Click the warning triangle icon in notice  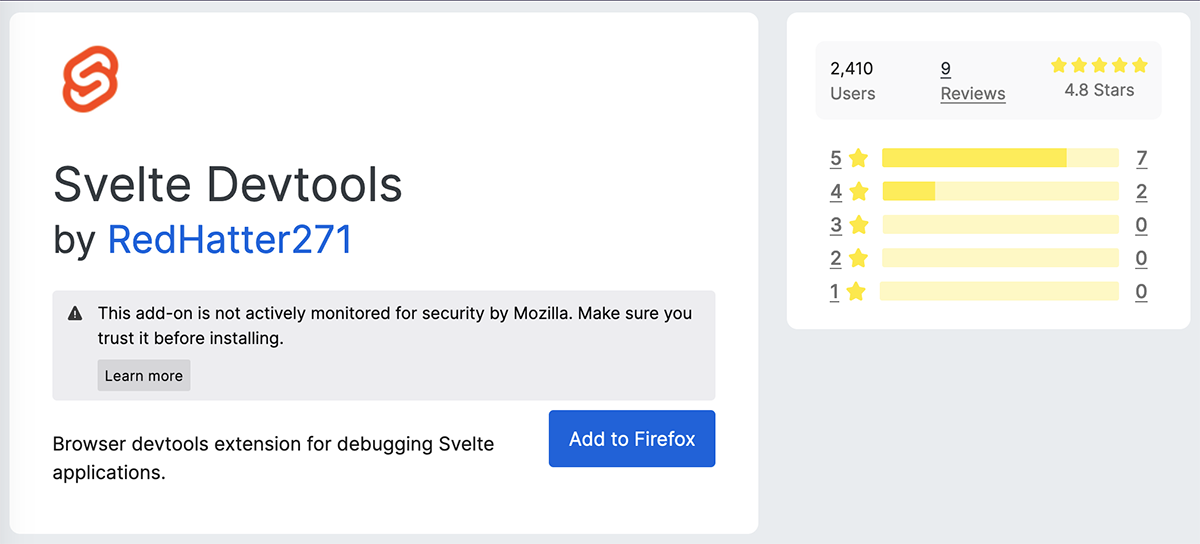(x=75, y=314)
